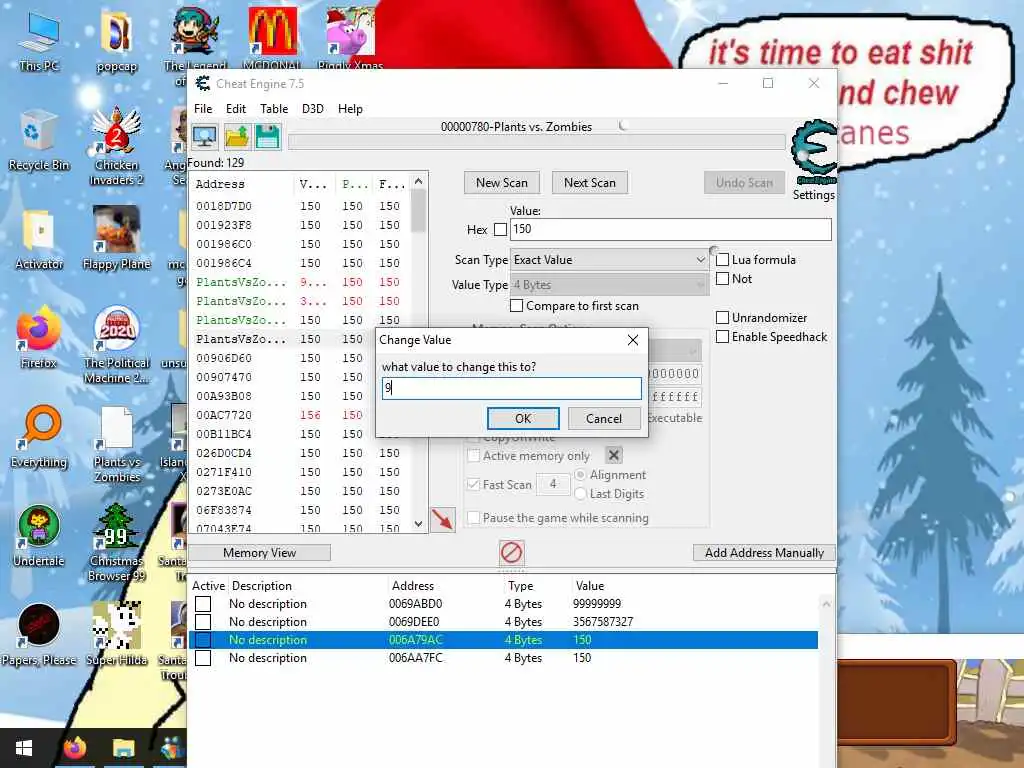1024x768 pixels.
Task: Select found address 0018D7D0 row
Action: 300,206
